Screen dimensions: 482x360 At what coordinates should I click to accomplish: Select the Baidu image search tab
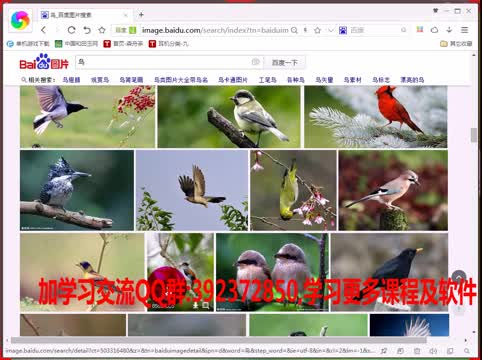(83, 15)
